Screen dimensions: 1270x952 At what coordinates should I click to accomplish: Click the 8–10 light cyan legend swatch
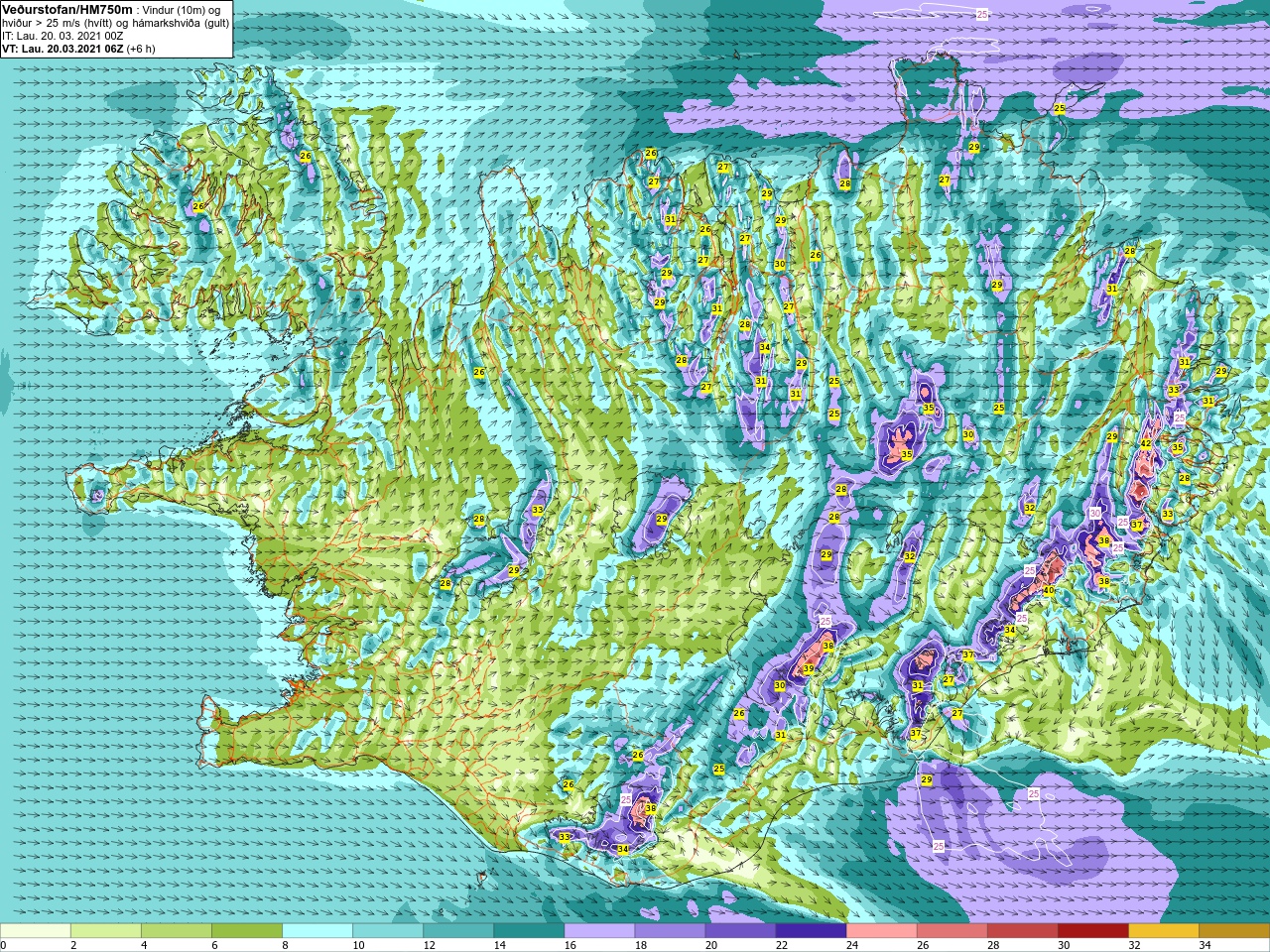[x=317, y=931]
